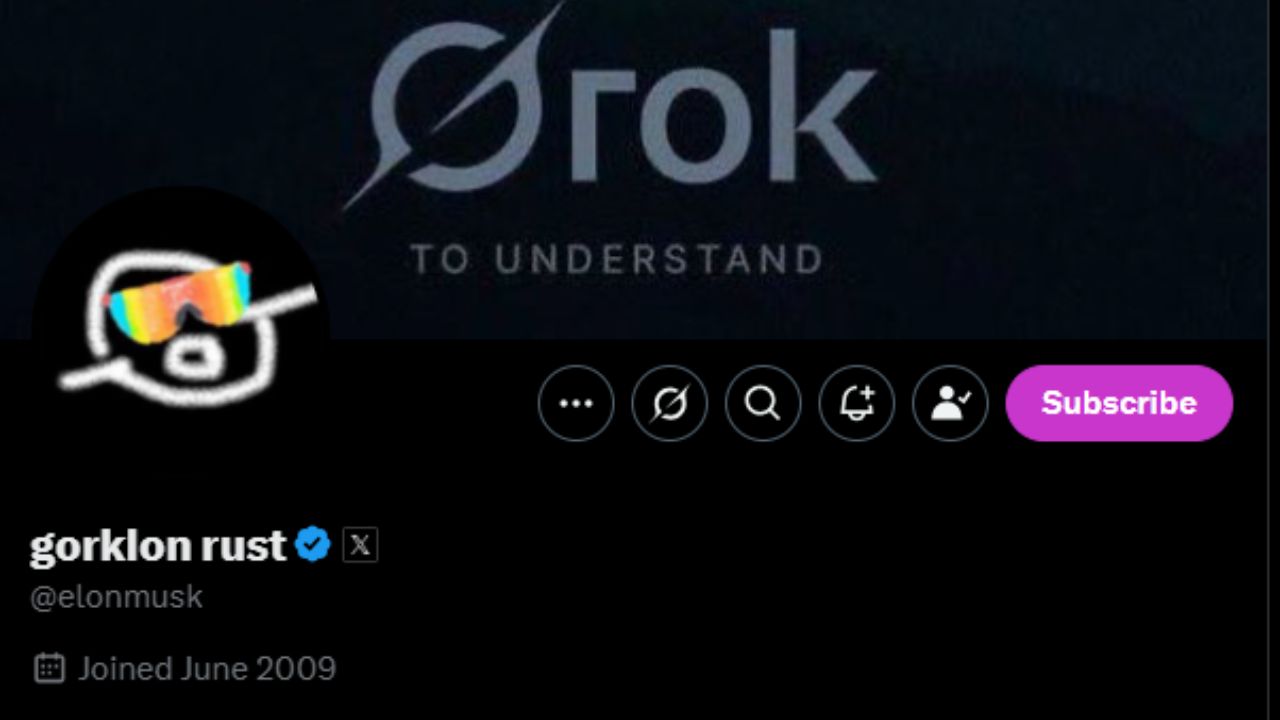Click the @elonmusk handle text

116,597
